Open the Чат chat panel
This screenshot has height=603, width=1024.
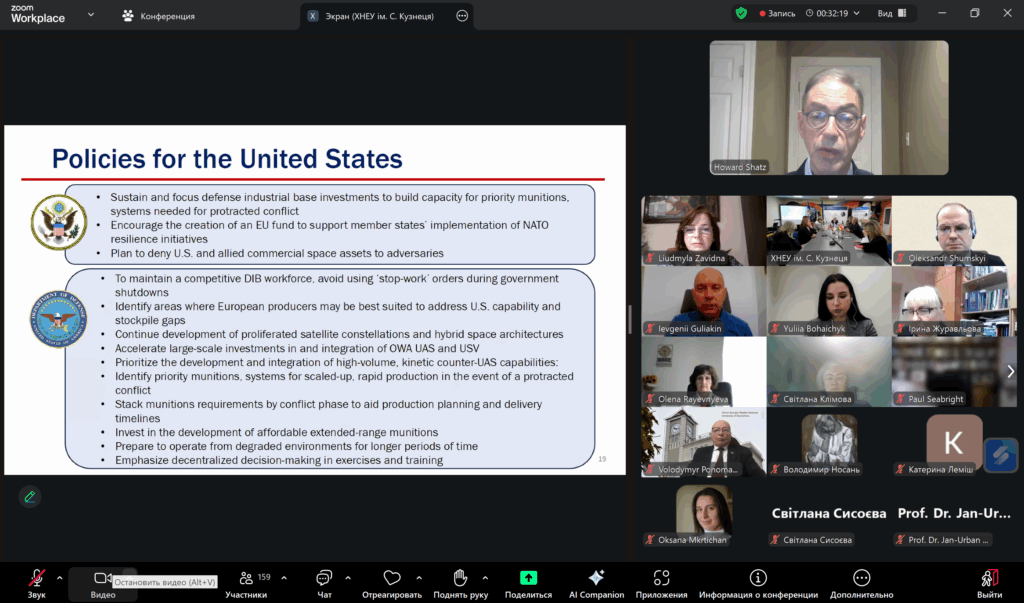(x=324, y=582)
